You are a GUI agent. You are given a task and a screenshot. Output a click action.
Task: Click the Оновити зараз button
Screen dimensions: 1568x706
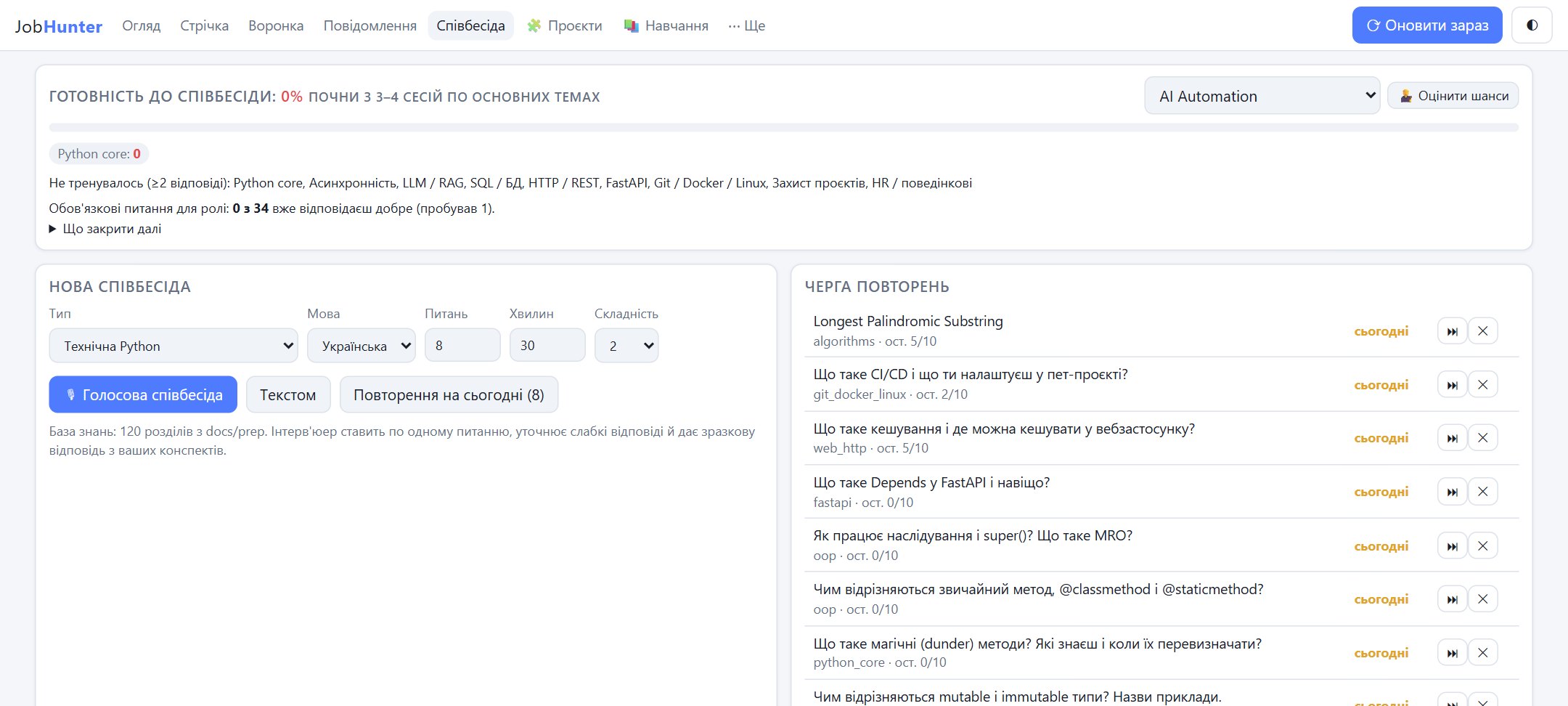[x=1427, y=25]
